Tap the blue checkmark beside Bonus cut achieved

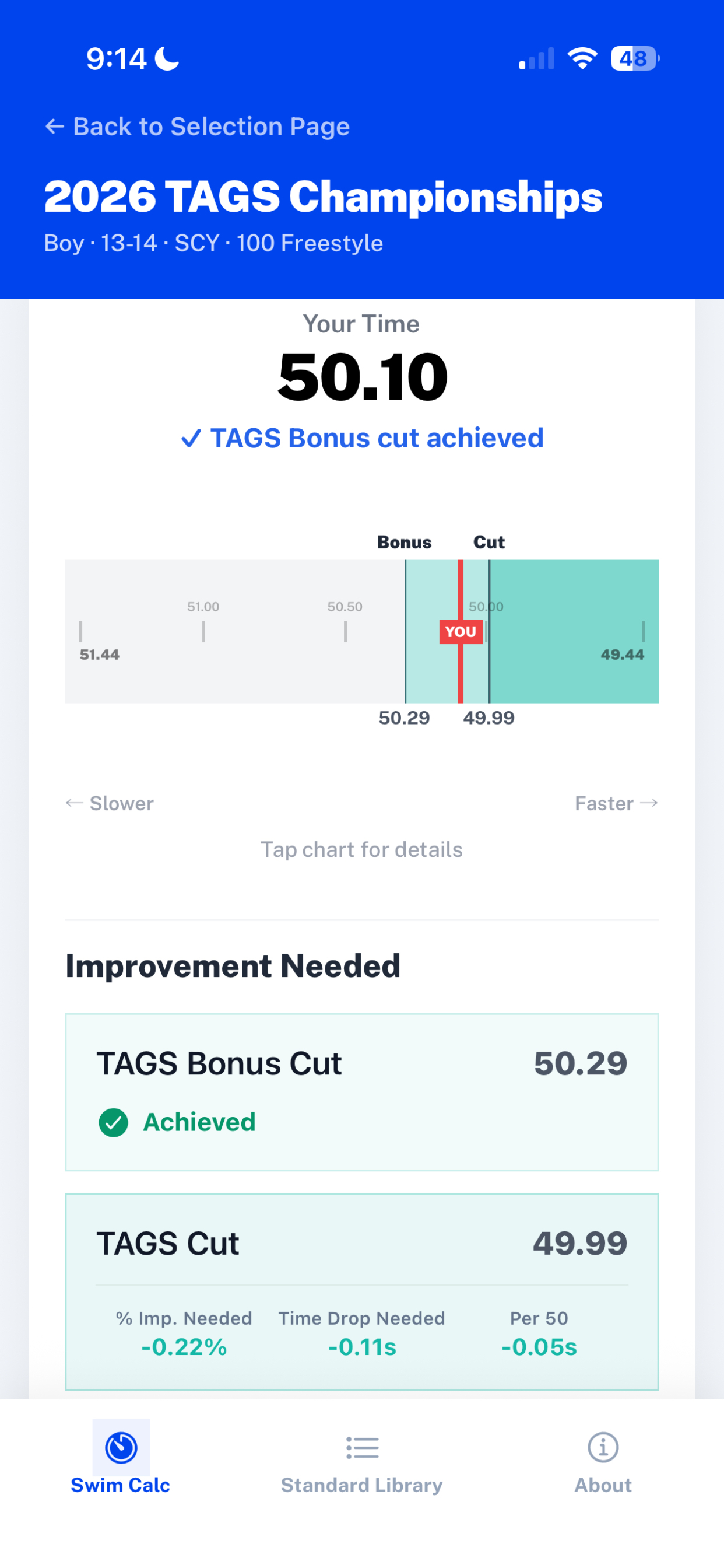[191, 438]
